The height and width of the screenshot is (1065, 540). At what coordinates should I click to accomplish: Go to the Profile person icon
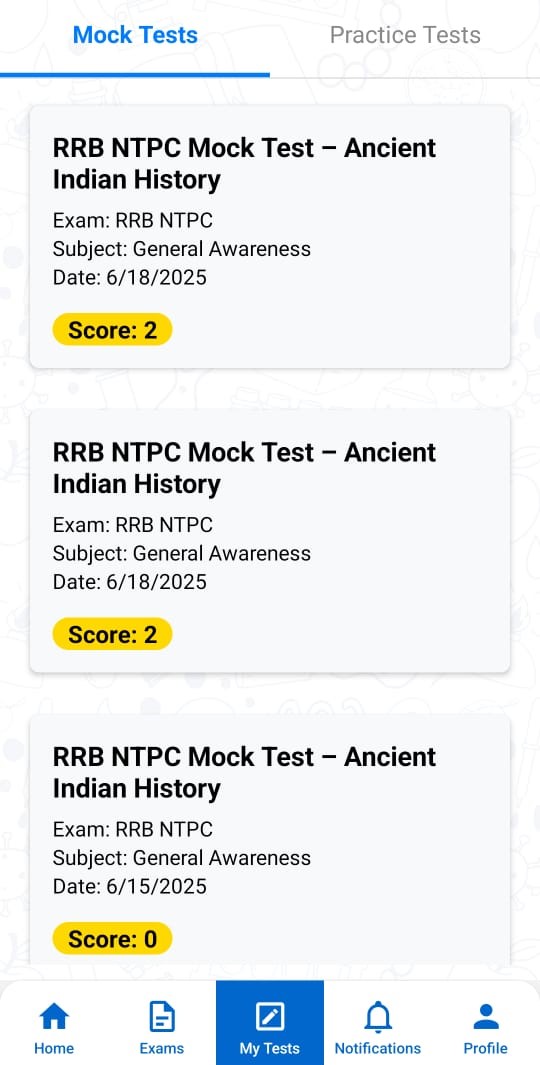(x=485, y=1017)
